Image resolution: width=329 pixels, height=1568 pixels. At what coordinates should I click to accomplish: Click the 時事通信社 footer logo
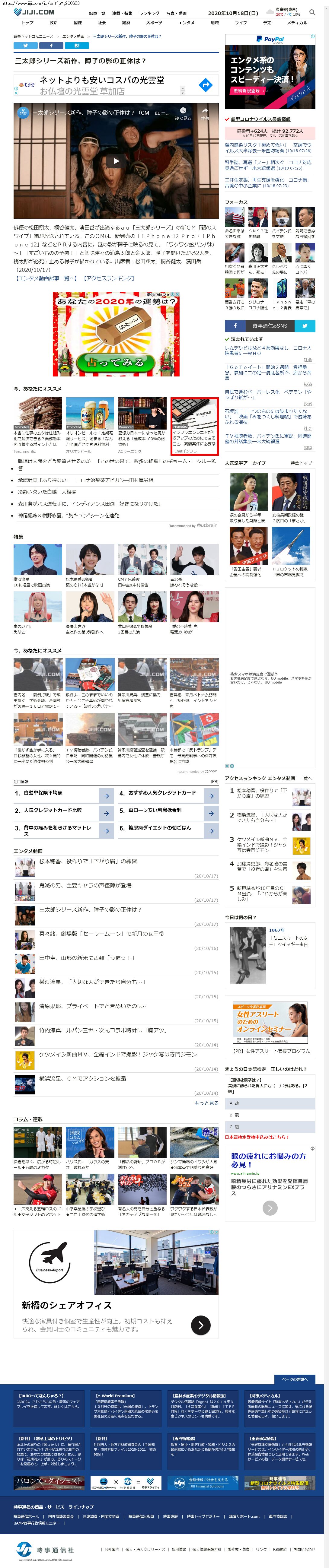[44, 1549]
